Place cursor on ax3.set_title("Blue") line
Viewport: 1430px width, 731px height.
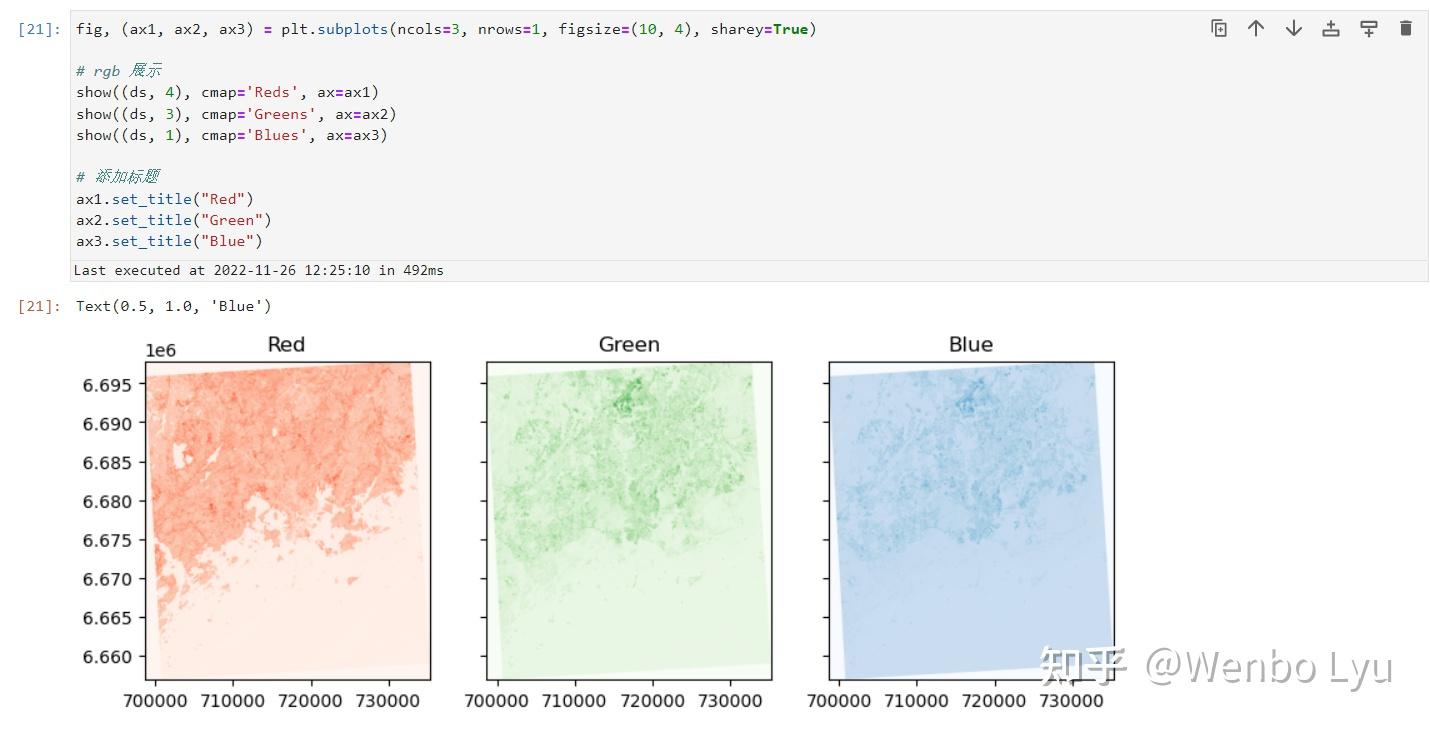coord(169,241)
